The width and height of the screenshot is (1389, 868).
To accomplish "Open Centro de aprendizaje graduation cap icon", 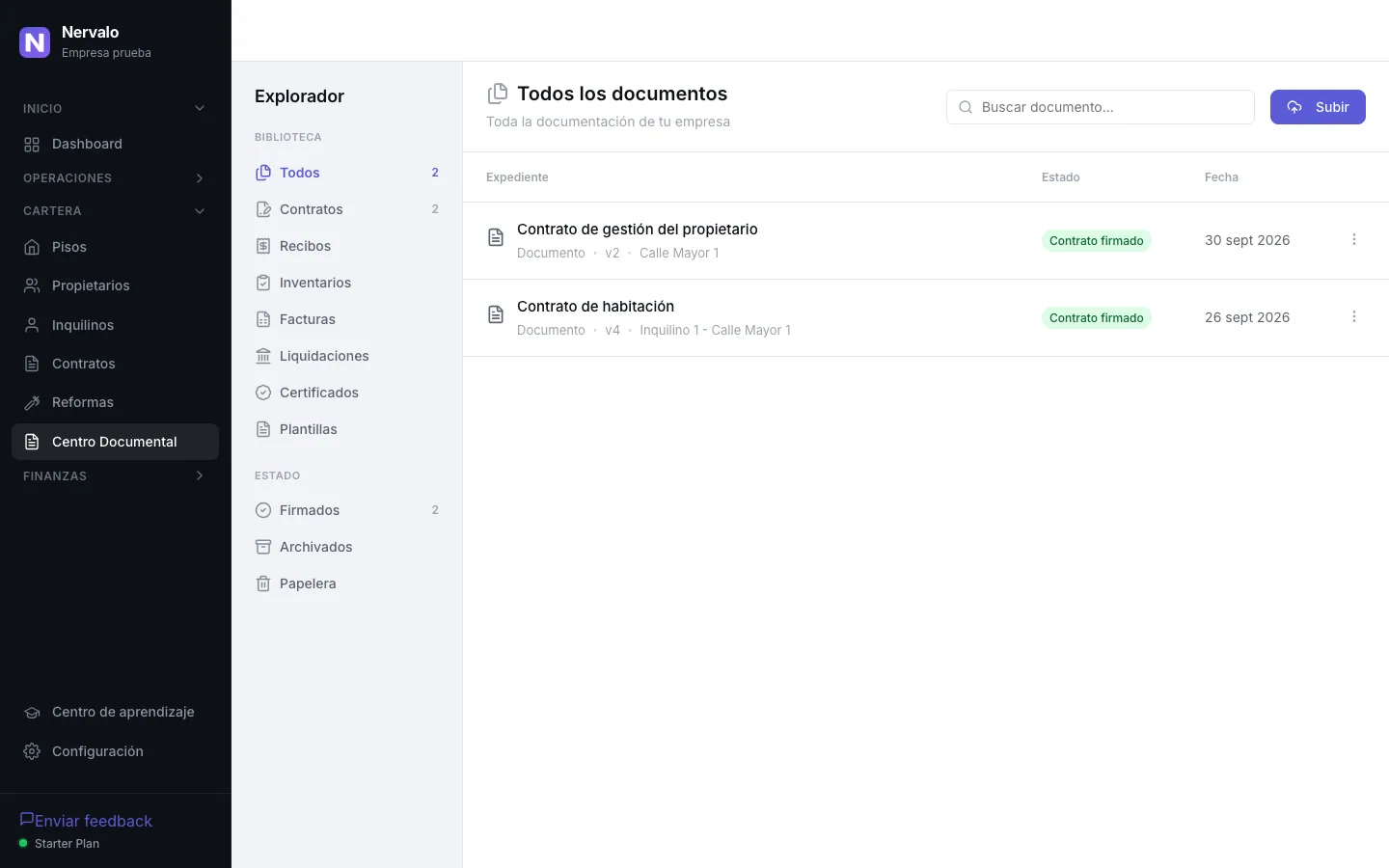I will pyautogui.click(x=32, y=713).
